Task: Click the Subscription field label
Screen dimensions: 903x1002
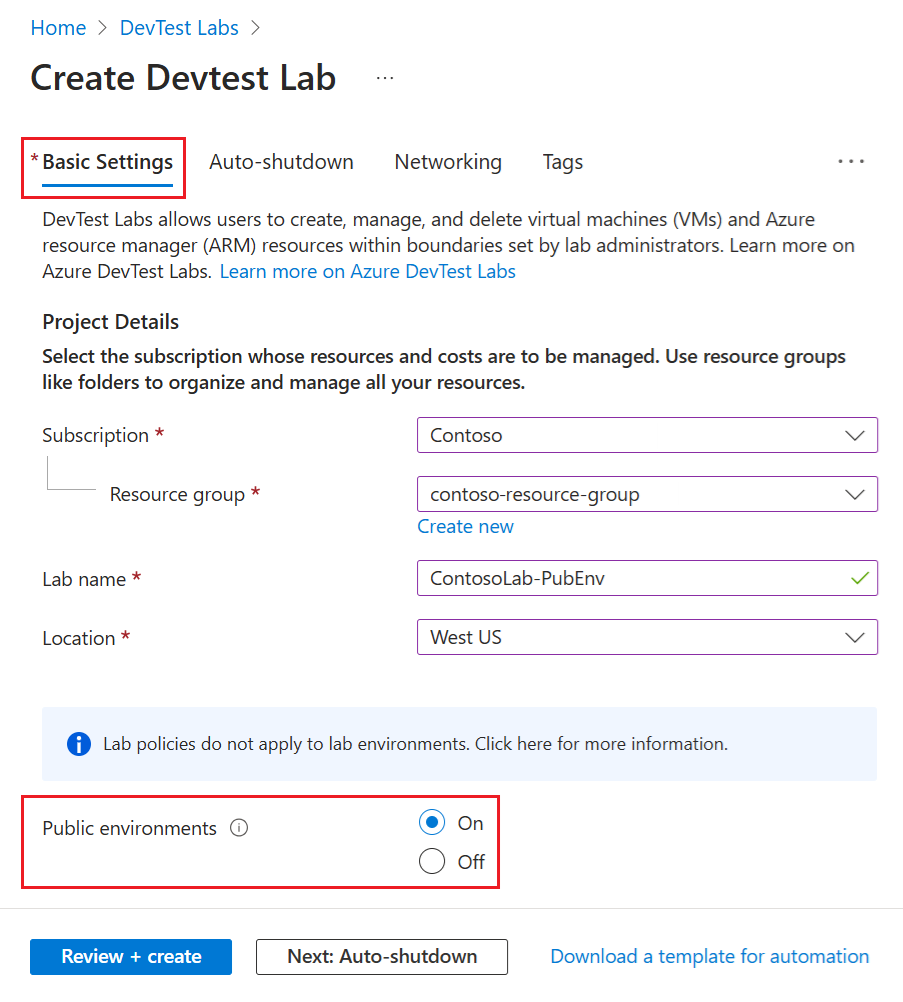Action: coord(96,435)
